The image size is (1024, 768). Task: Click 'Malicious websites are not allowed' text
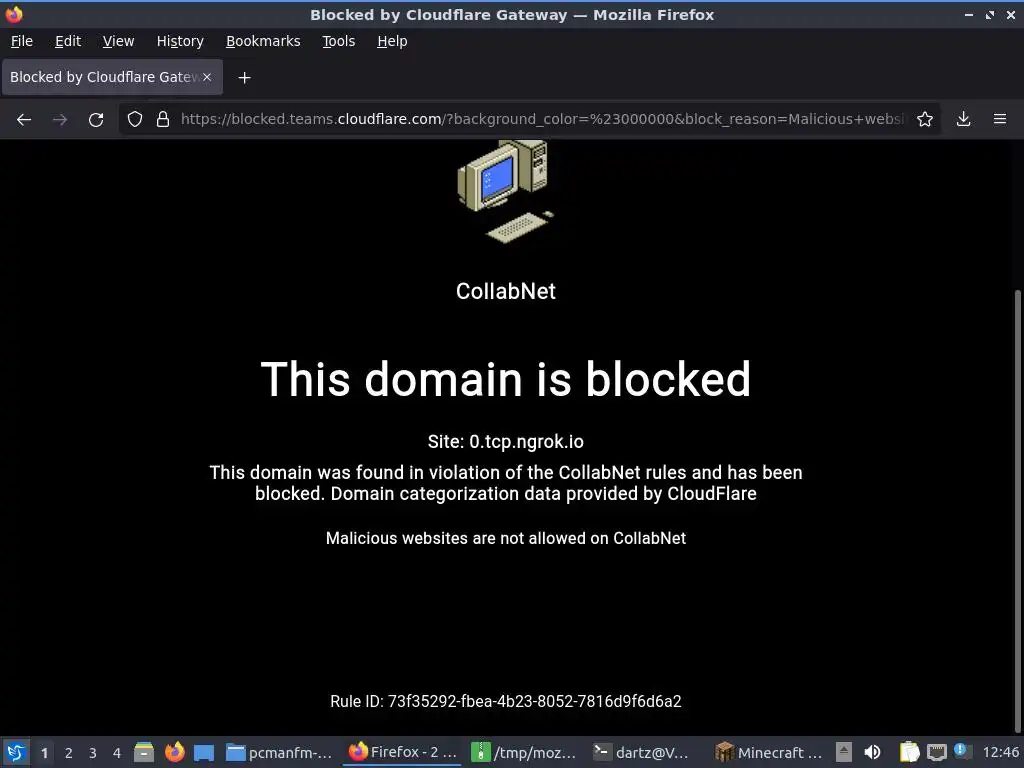(x=506, y=538)
